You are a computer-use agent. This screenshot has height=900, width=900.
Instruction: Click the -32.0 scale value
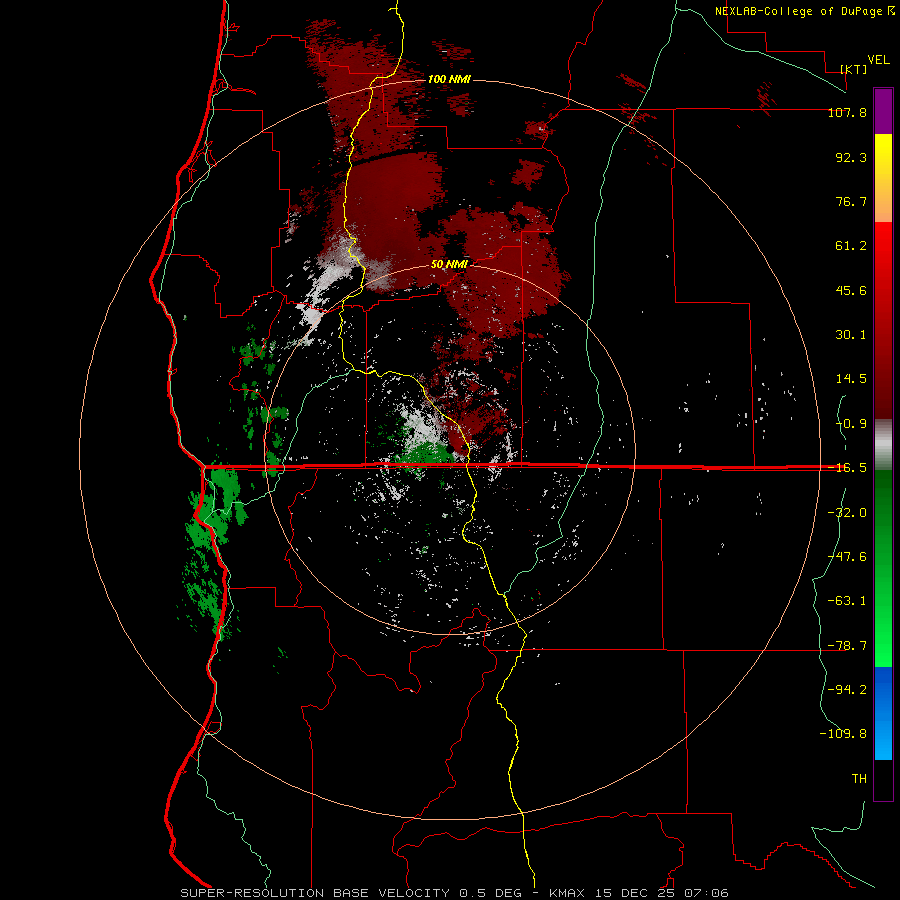pos(847,513)
